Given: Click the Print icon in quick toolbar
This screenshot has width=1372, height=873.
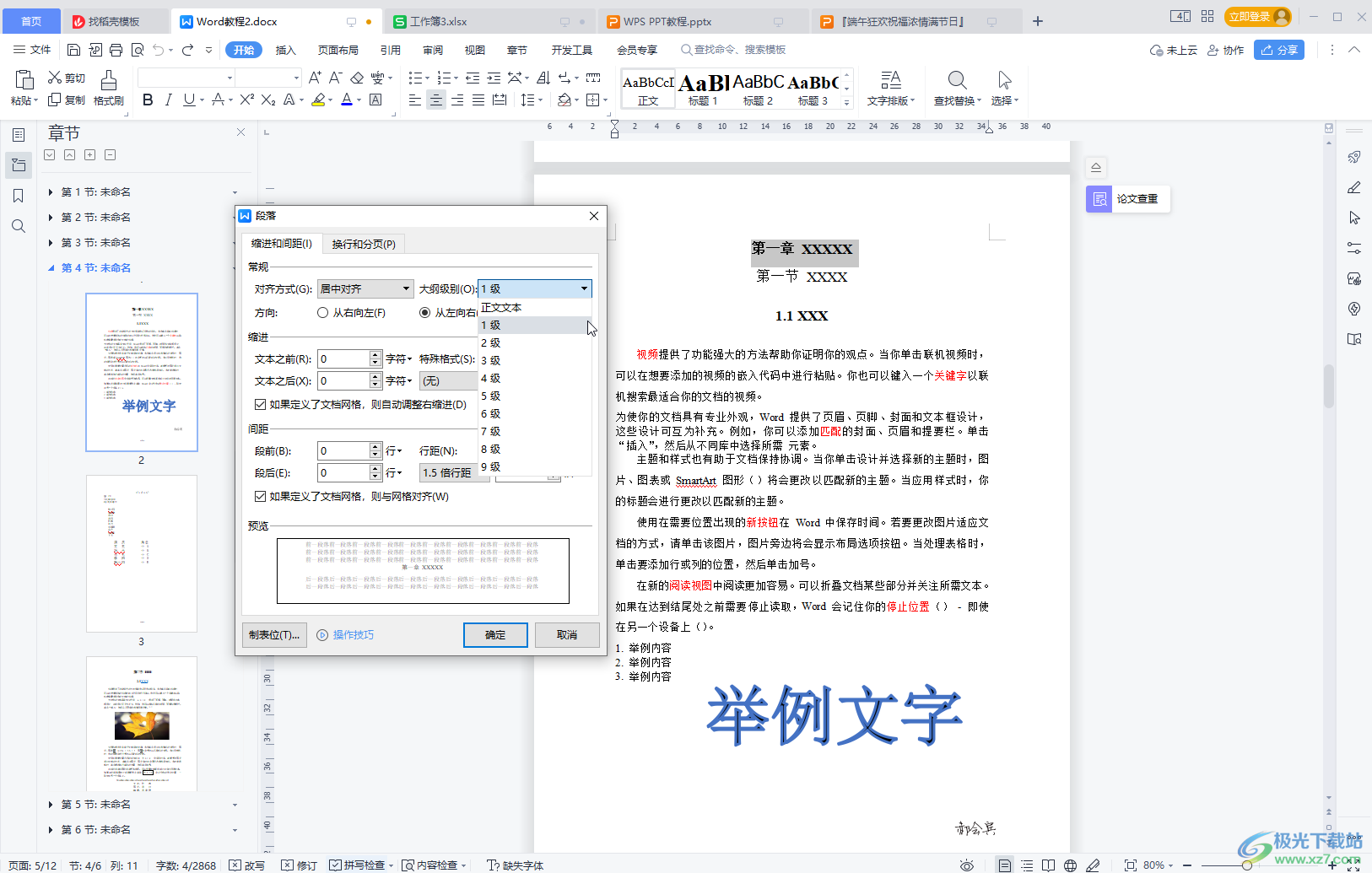Looking at the screenshot, I should [x=116, y=50].
